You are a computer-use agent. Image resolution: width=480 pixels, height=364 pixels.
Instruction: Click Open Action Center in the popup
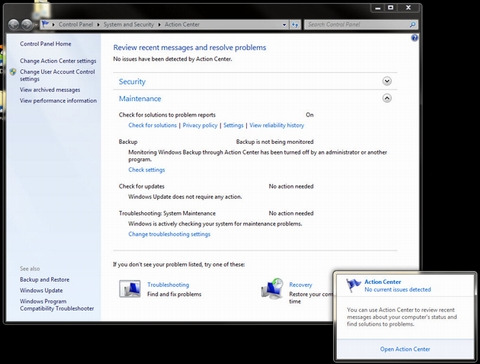point(405,349)
